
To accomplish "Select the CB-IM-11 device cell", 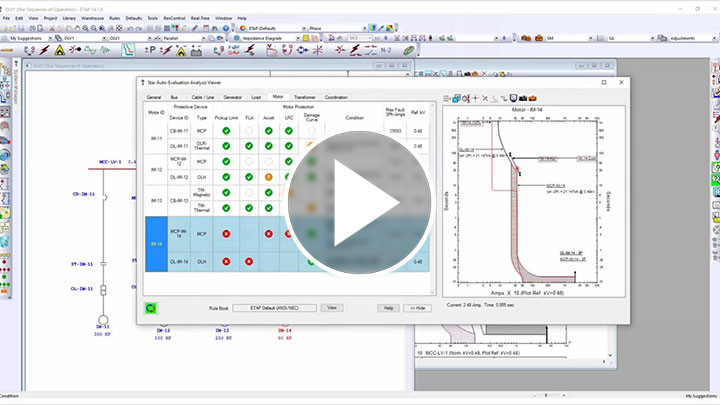I will point(179,131).
